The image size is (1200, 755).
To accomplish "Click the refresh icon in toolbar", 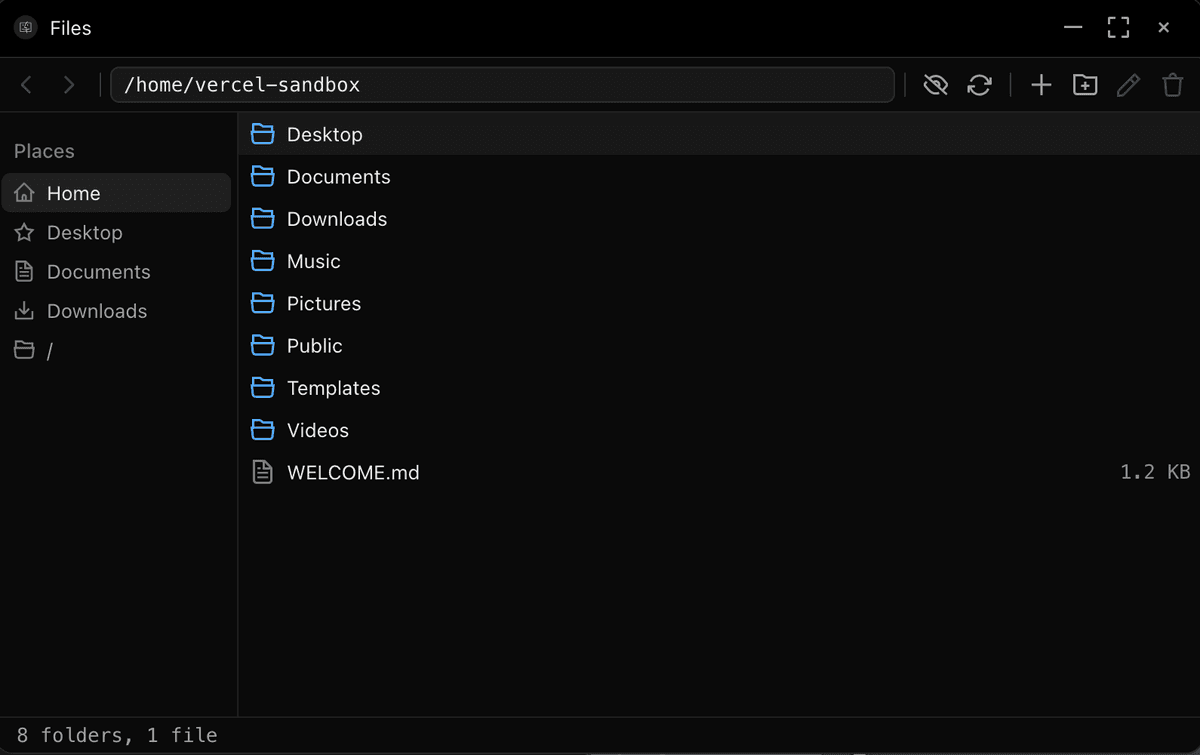I will pyautogui.click(x=979, y=85).
